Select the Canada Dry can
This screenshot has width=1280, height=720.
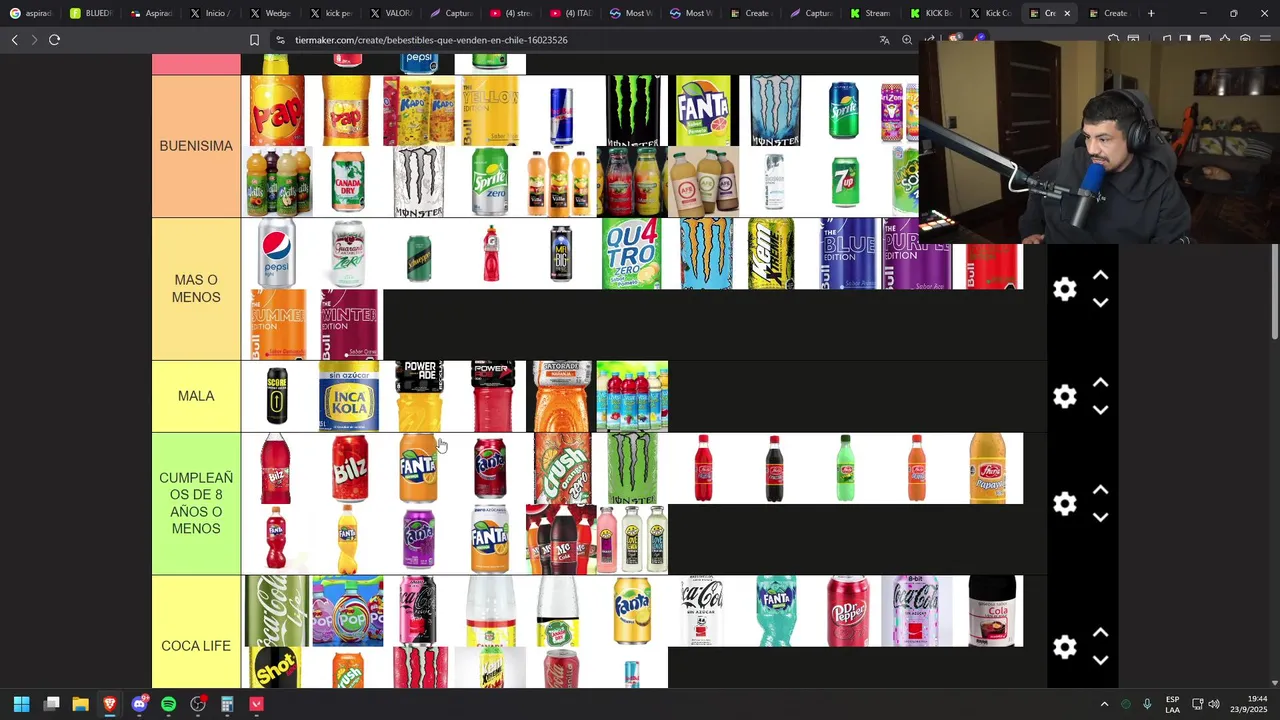tap(348, 182)
